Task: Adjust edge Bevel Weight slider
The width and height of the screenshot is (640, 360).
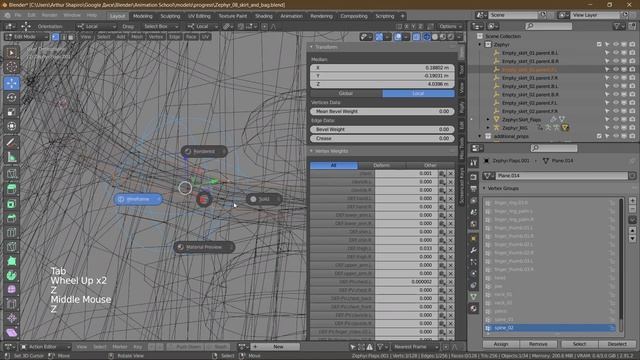Action: click(382, 129)
